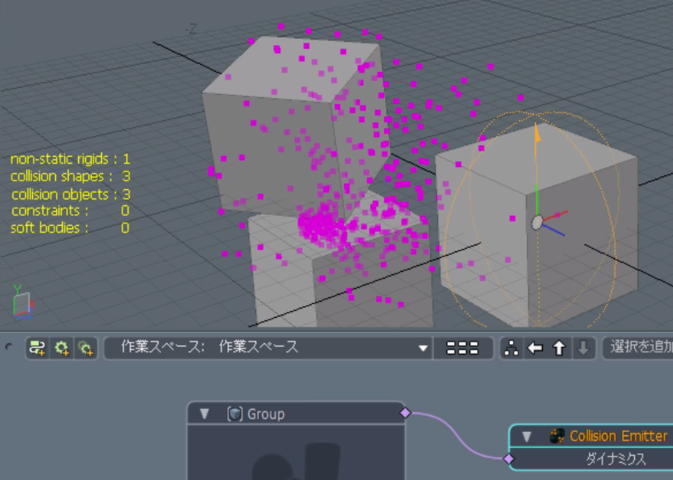The image size is (673, 480).
Task: Toggle the small circle at toolbar's left edge
Action: 9,347
